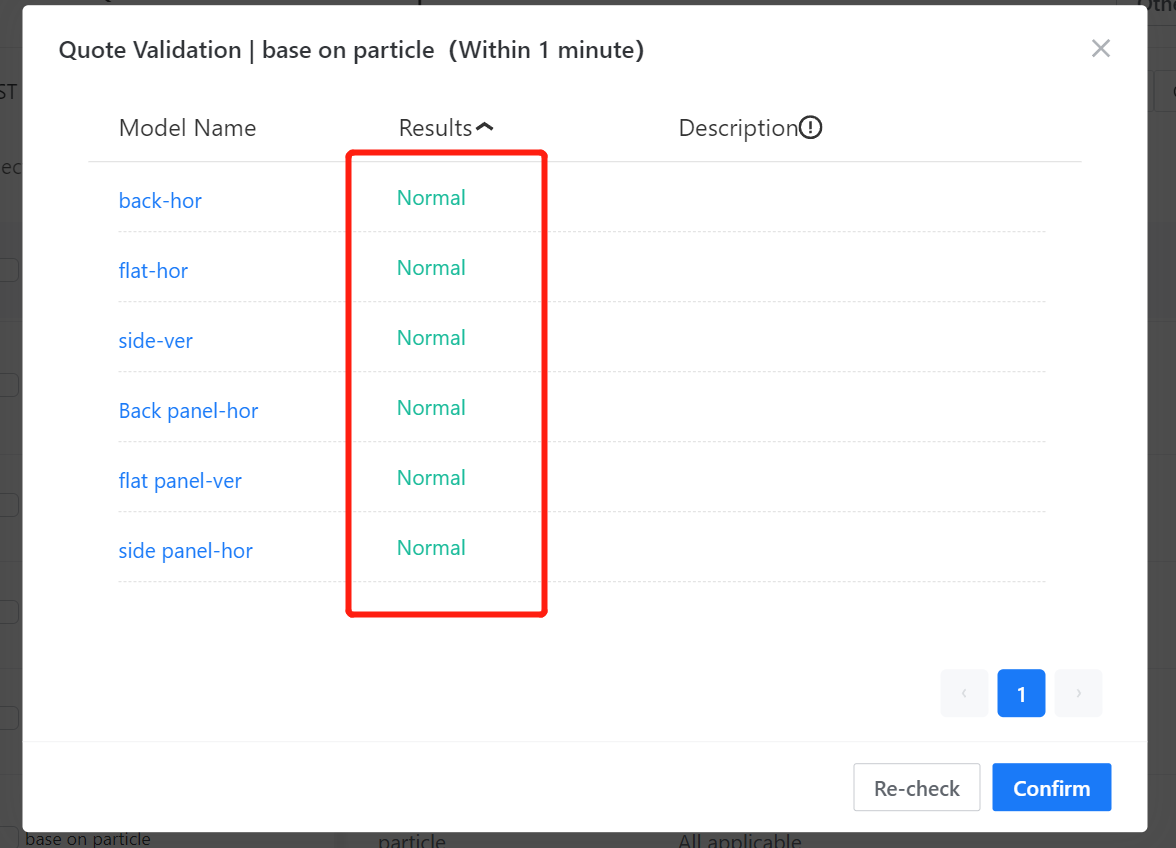This screenshot has height=848, width=1176.
Task: Select page 1 in pagination
Action: pos(1021,693)
